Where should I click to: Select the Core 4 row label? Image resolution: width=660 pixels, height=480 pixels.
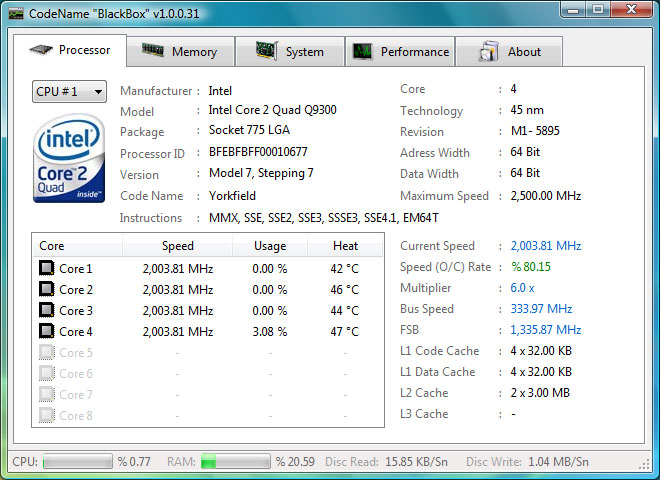tap(76, 332)
